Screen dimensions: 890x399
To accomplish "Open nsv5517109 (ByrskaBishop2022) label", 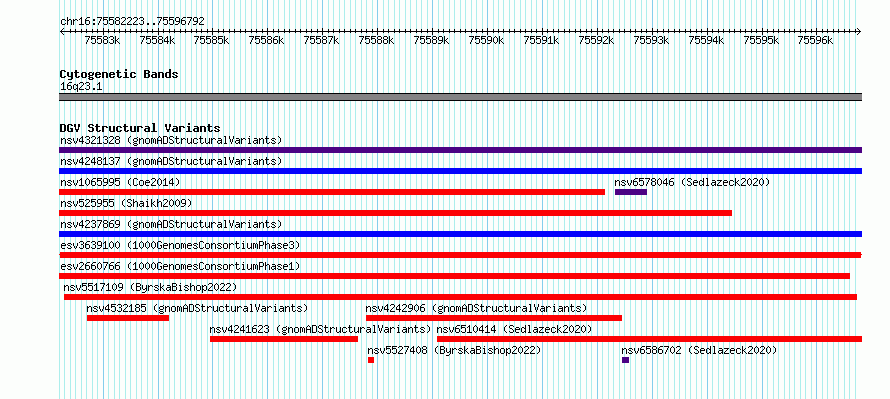I will tap(150, 287).
